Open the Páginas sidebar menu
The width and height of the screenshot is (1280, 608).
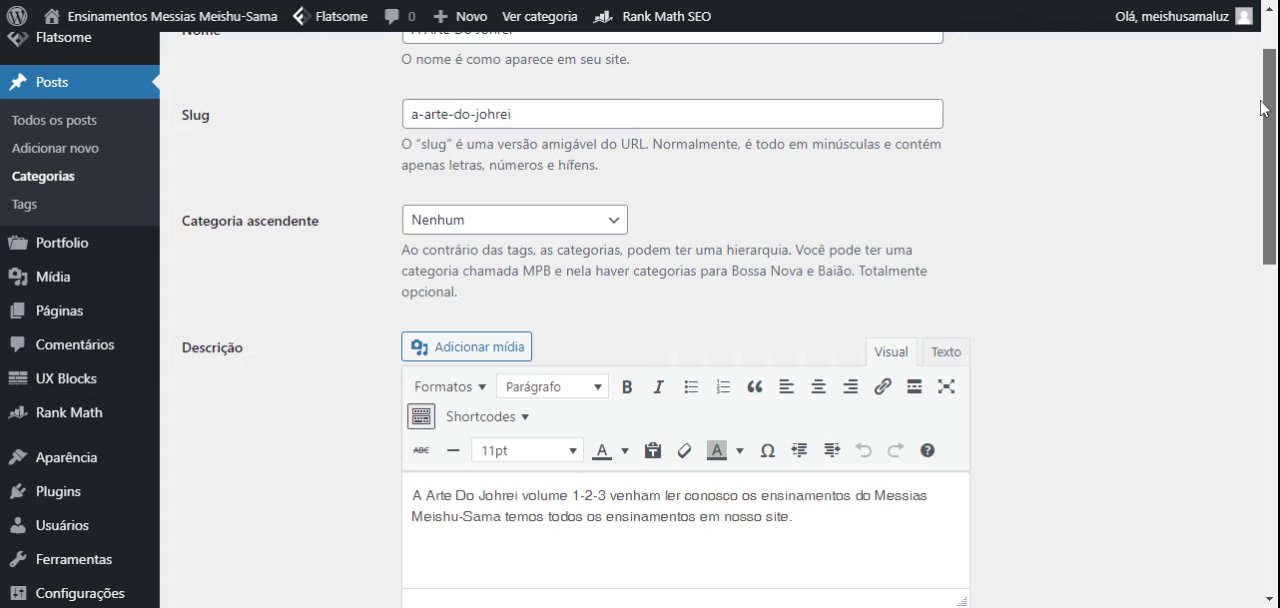point(80,311)
